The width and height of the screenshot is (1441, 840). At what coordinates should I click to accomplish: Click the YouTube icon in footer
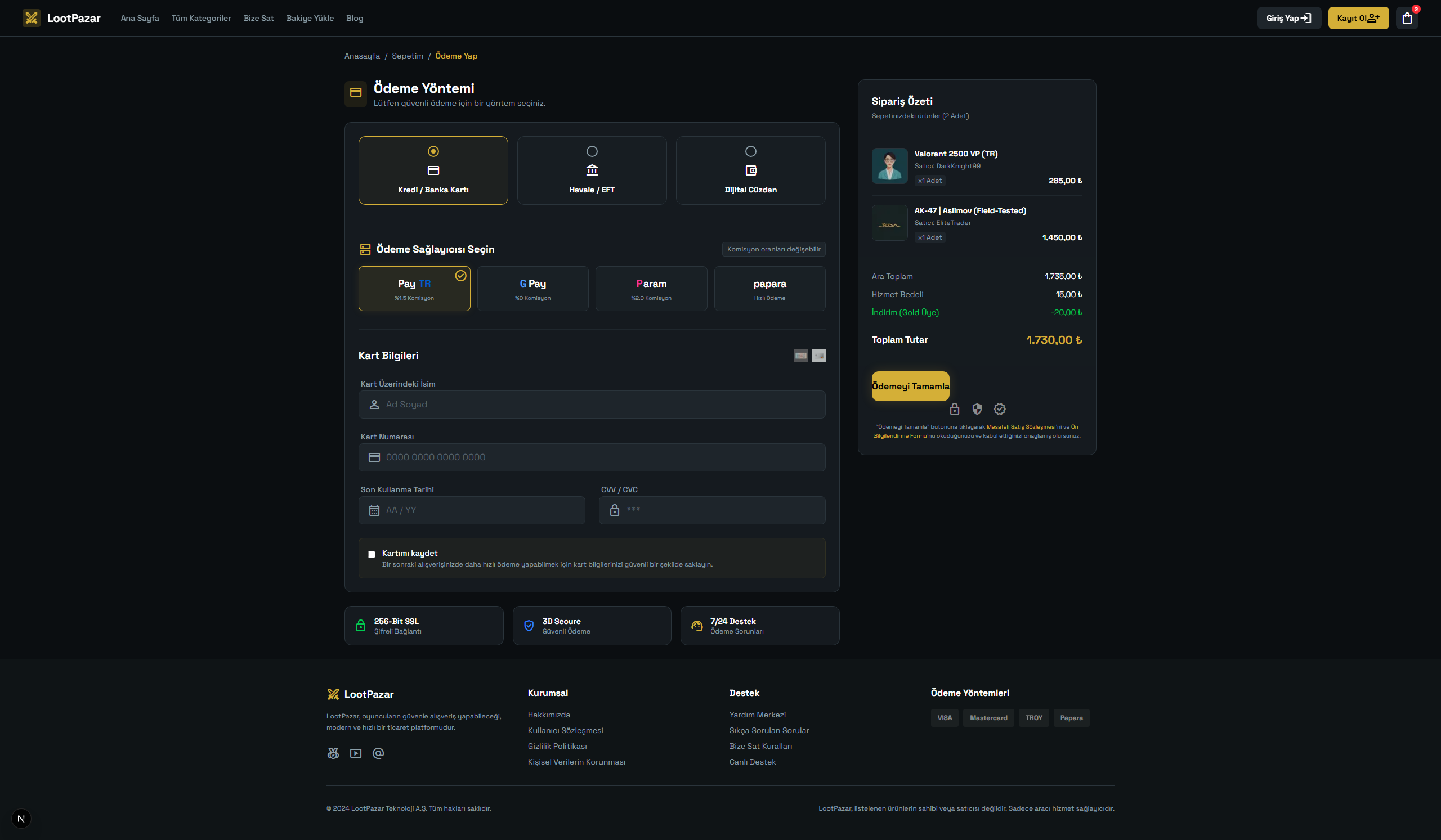pos(356,753)
